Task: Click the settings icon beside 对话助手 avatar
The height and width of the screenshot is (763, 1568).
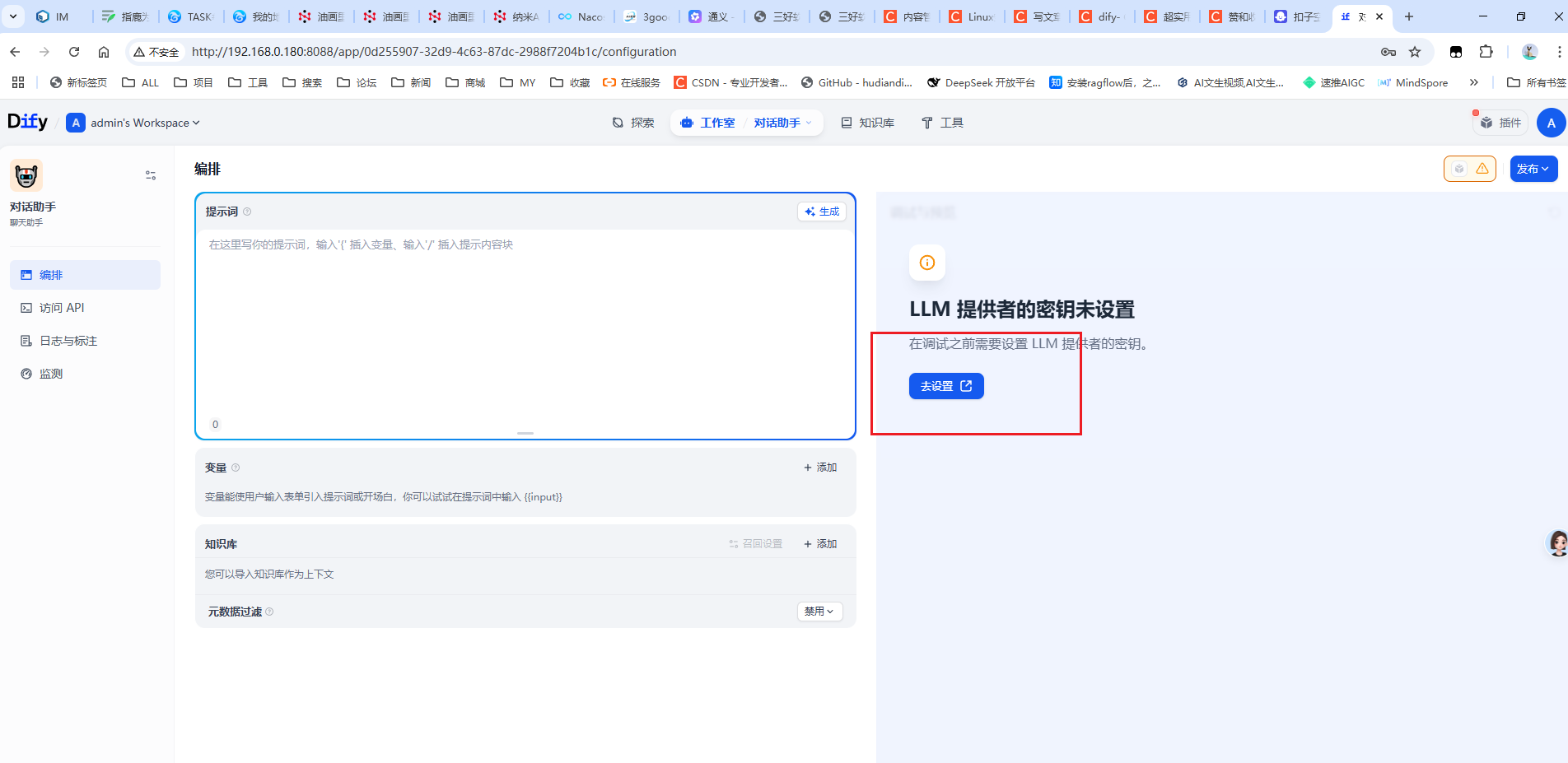Action: coord(150,174)
